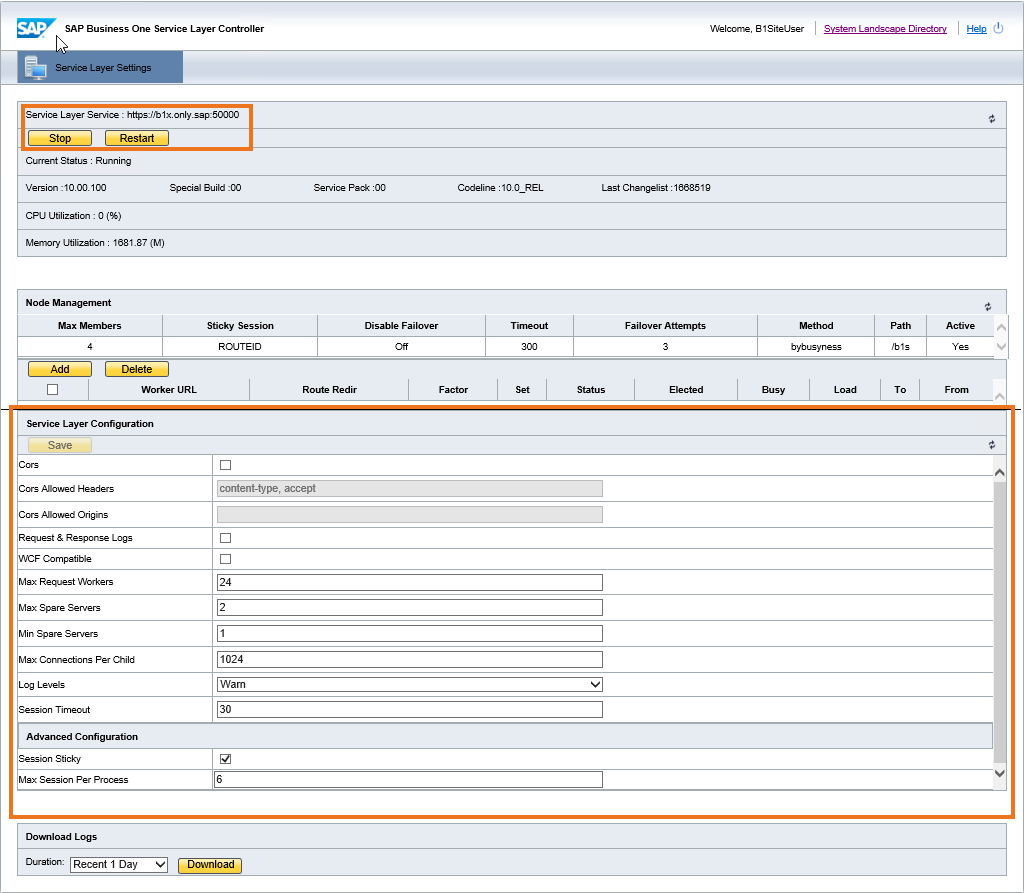Refresh the Service Layer Service panel

point(991,118)
